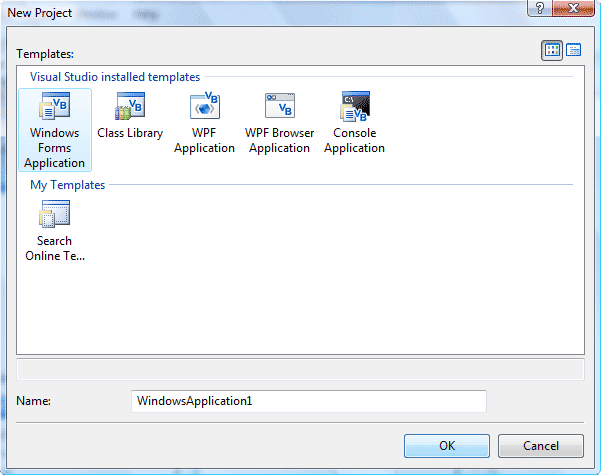Viewport: 601px width, 475px height.
Task: Select the WPF Browser Application icon
Action: coord(280,106)
